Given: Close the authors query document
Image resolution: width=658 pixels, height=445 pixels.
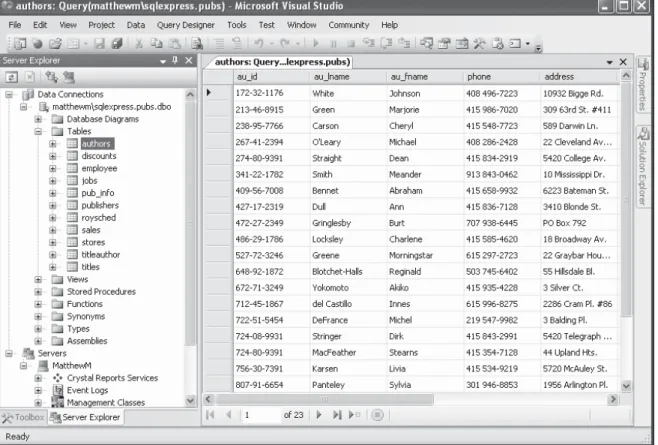Looking at the screenshot, I should tap(623, 62).
